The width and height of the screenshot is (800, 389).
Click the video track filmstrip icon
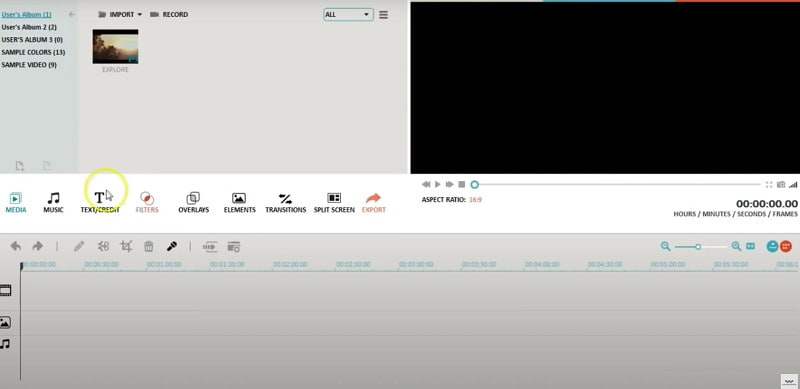(6, 290)
